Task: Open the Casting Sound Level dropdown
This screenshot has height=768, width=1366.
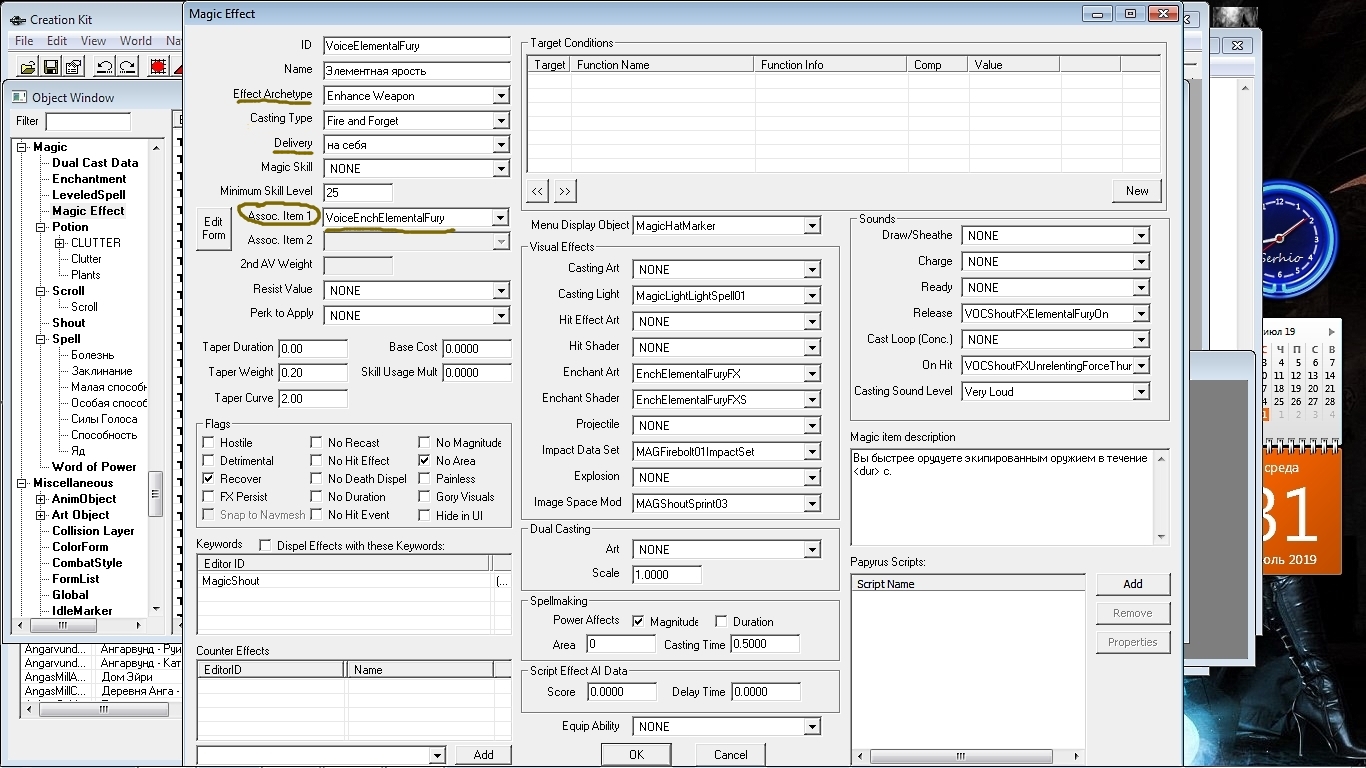Action: (x=1141, y=392)
